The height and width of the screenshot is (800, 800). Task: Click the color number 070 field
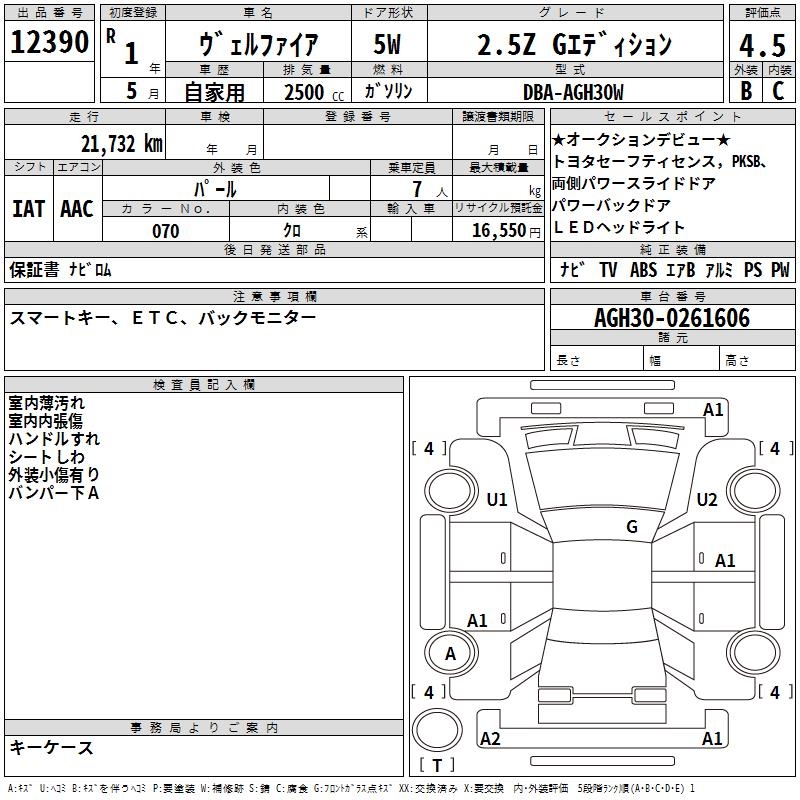(x=165, y=231)
